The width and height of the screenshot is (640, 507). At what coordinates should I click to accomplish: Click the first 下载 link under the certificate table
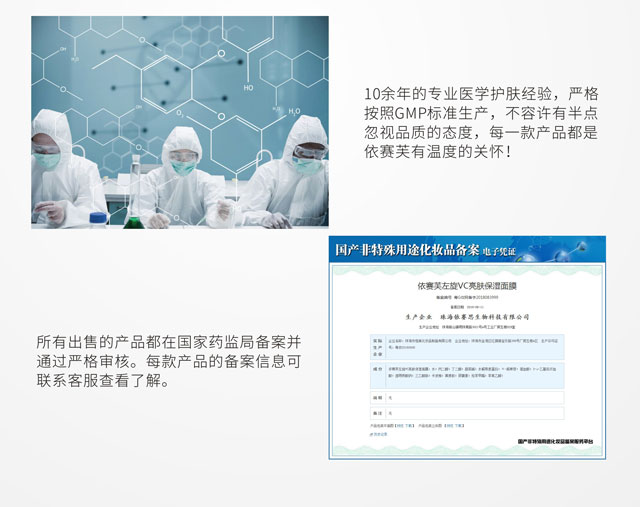pyautogui.click(x=410, y=425)
